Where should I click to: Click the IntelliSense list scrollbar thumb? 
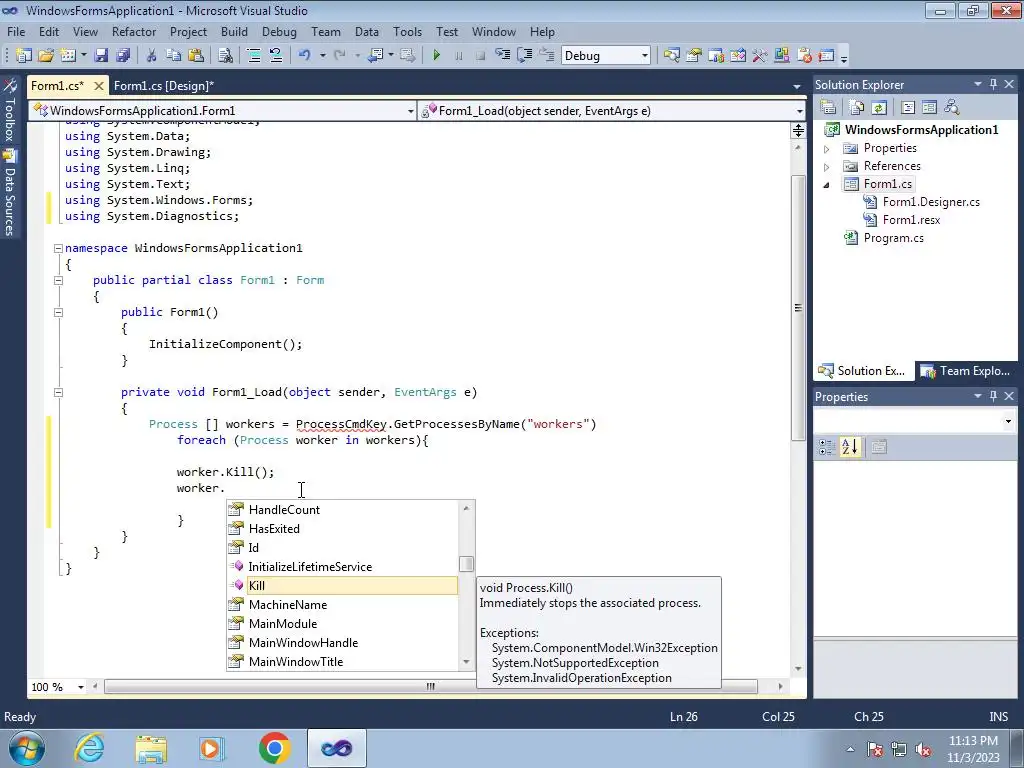click(x=466, y=564)
